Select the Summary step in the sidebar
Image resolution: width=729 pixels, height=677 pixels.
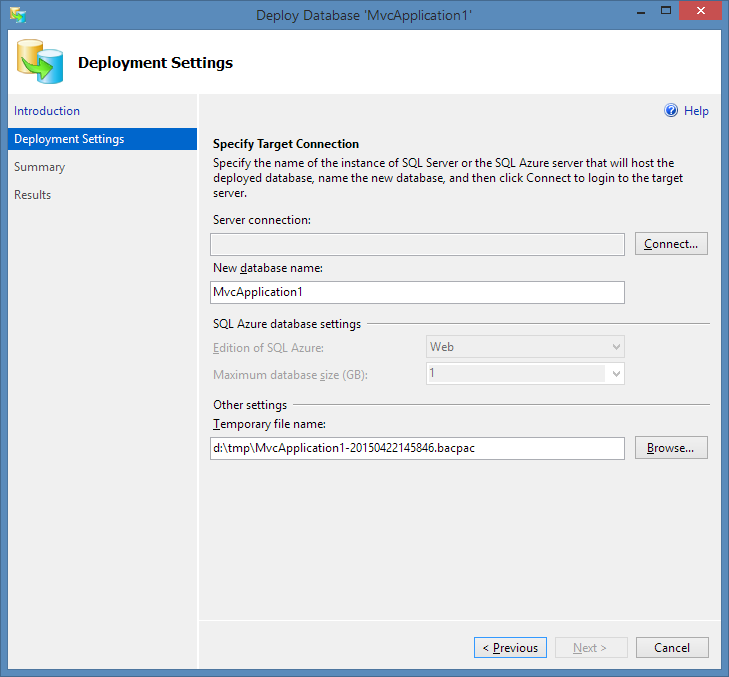tap(39, 167)
